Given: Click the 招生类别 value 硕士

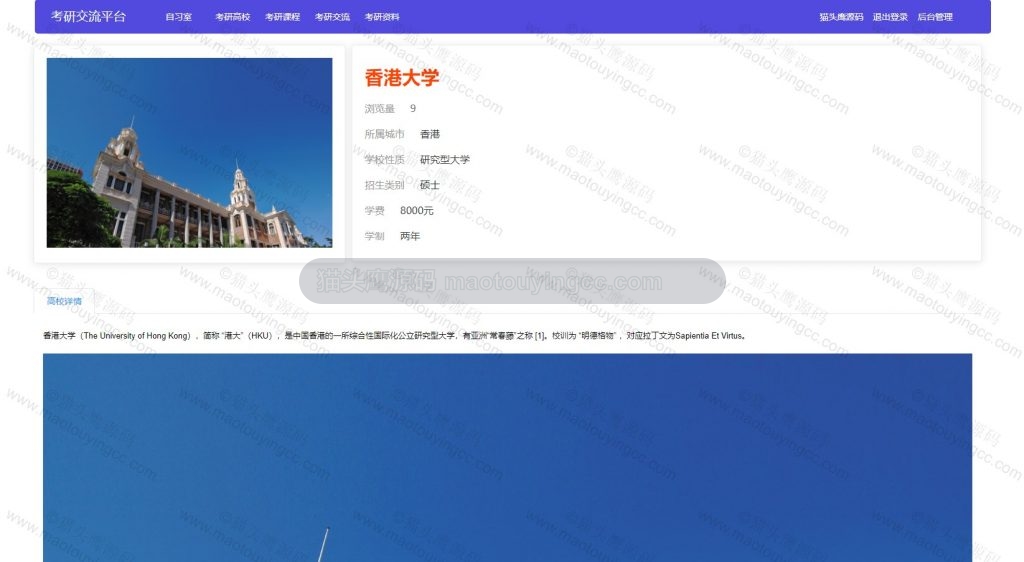Looking at the screenshot, I should (x=430, y=185).
